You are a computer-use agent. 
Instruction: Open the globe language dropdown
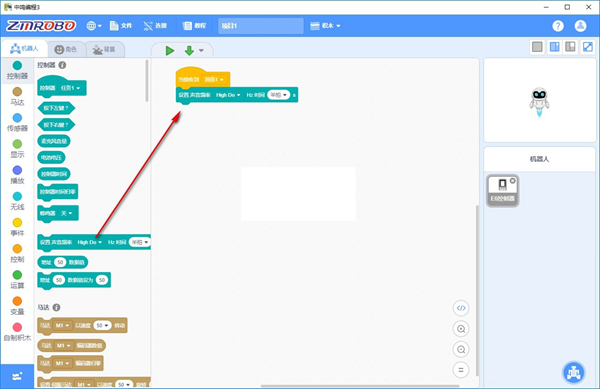click(x=94, y=26)
